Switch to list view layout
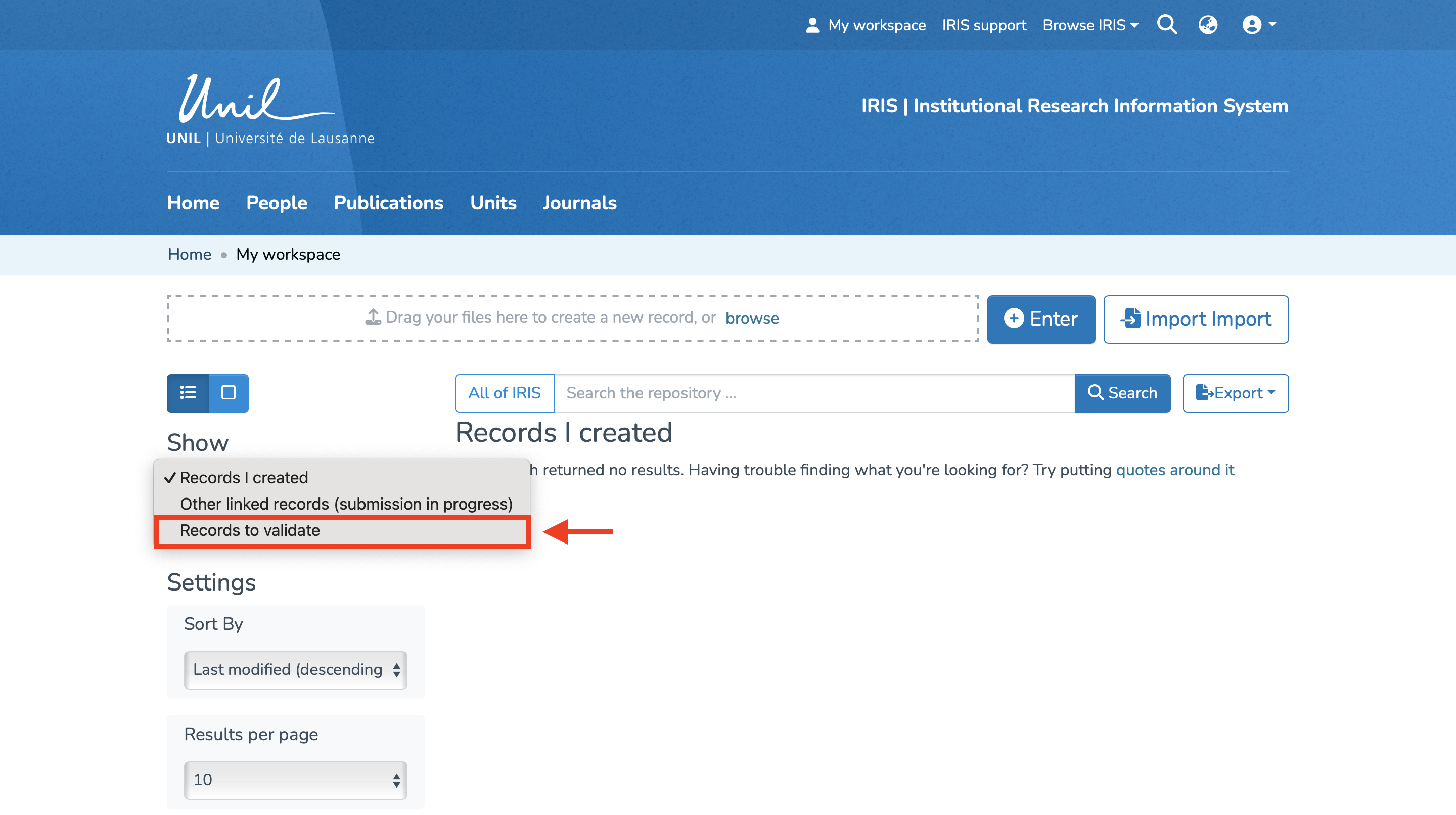Screen dimensions: 1456x815 click(x=188, y=393)
